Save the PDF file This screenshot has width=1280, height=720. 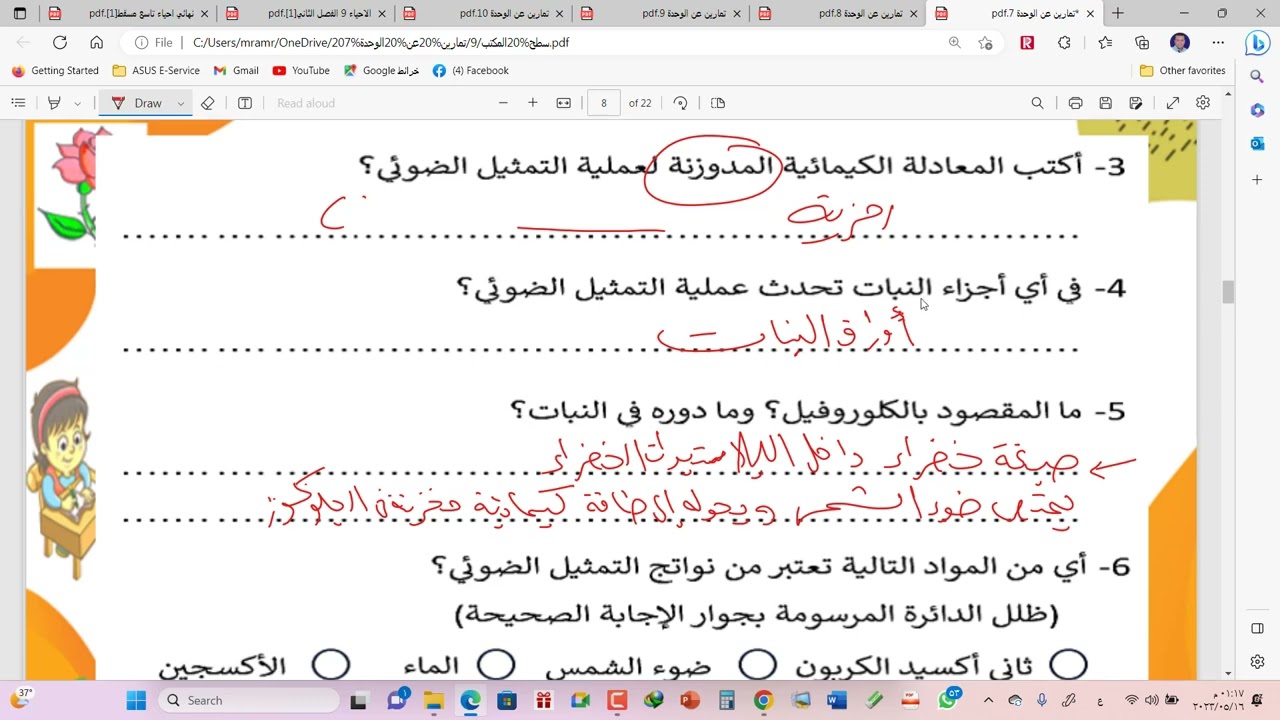pyautogui.click(x=1105, y=103)
